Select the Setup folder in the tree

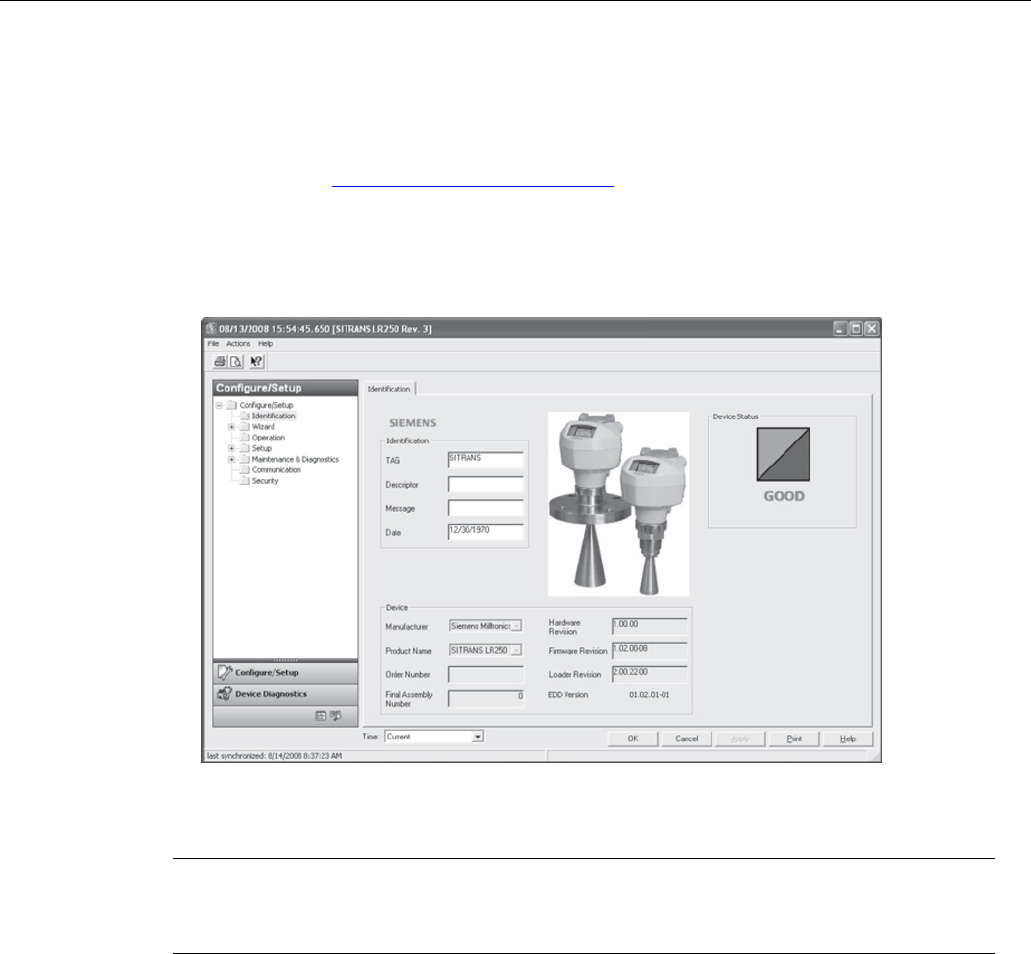(262, 448)
